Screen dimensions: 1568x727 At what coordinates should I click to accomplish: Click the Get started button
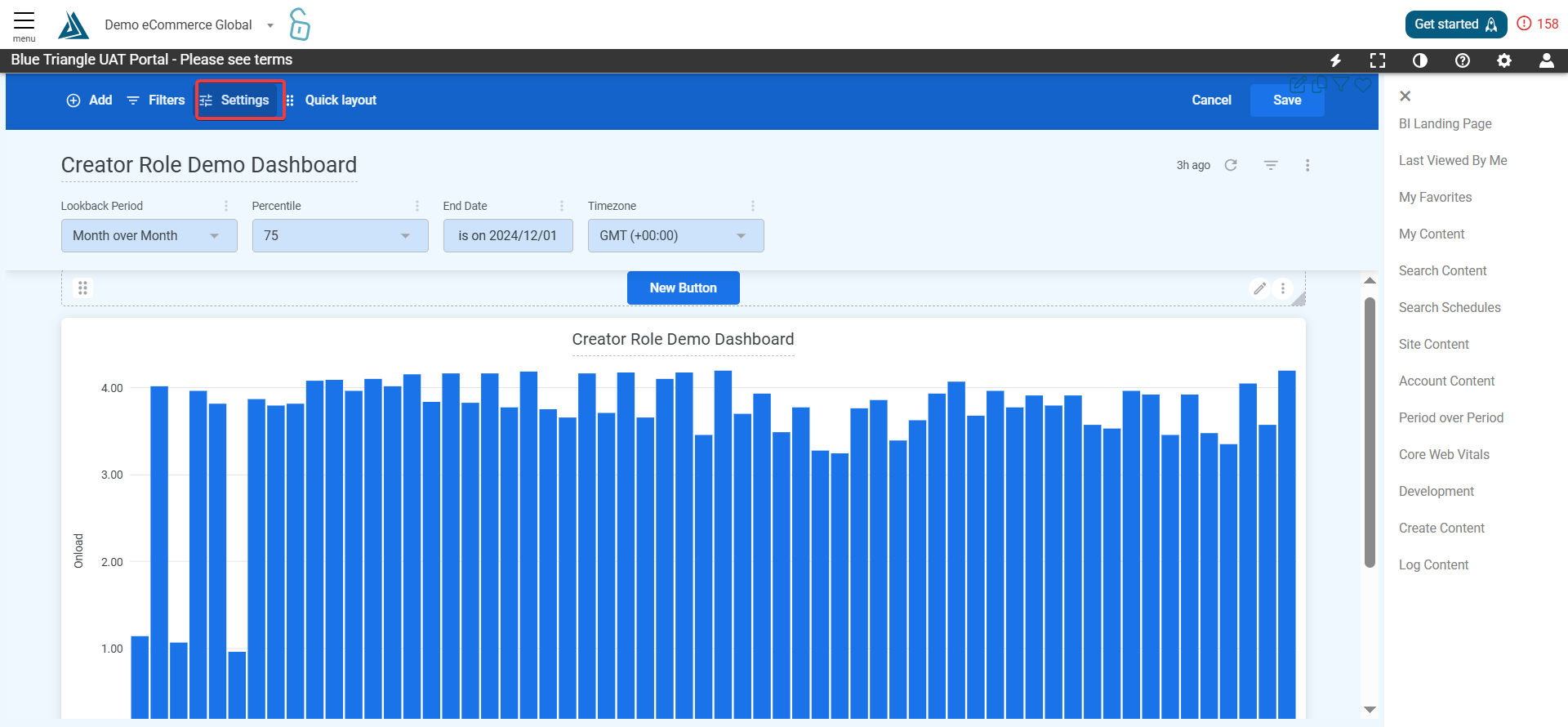click(x=1455, y=25)
